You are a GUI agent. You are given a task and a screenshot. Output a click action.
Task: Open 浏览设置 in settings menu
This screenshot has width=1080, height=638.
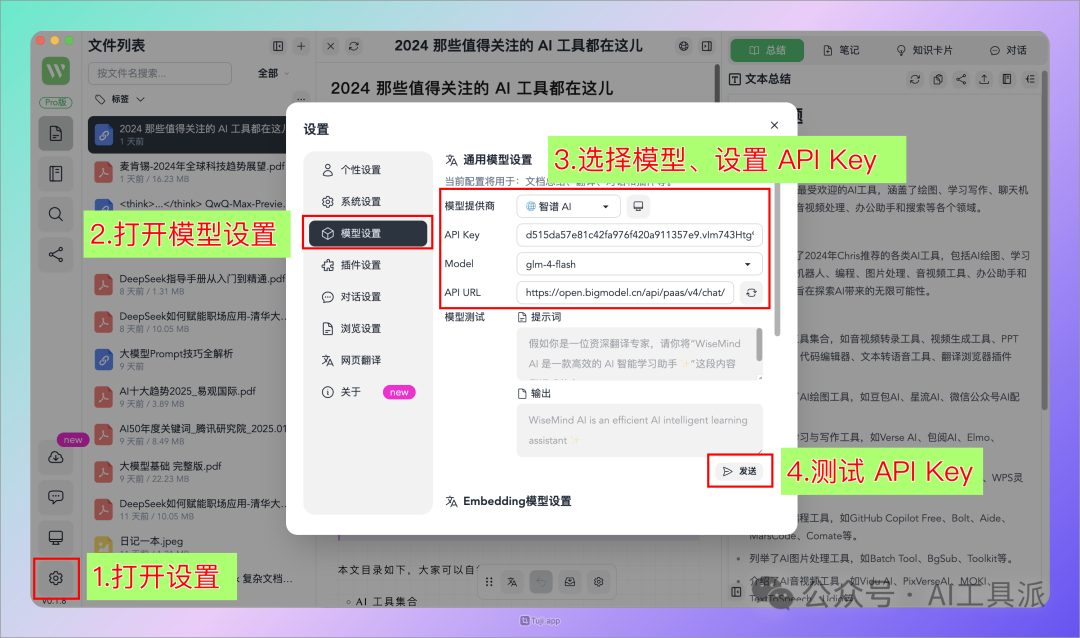tap(368, 328)
